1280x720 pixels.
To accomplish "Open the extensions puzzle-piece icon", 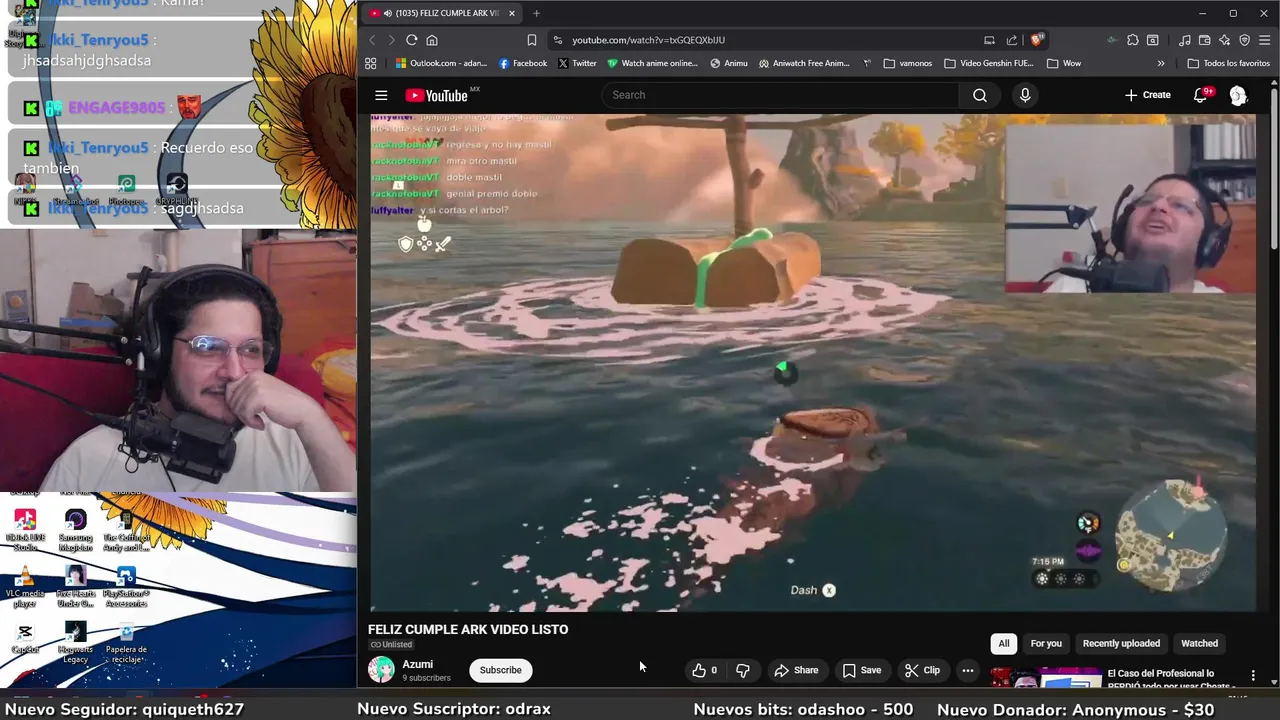I will pos(1133,40).
